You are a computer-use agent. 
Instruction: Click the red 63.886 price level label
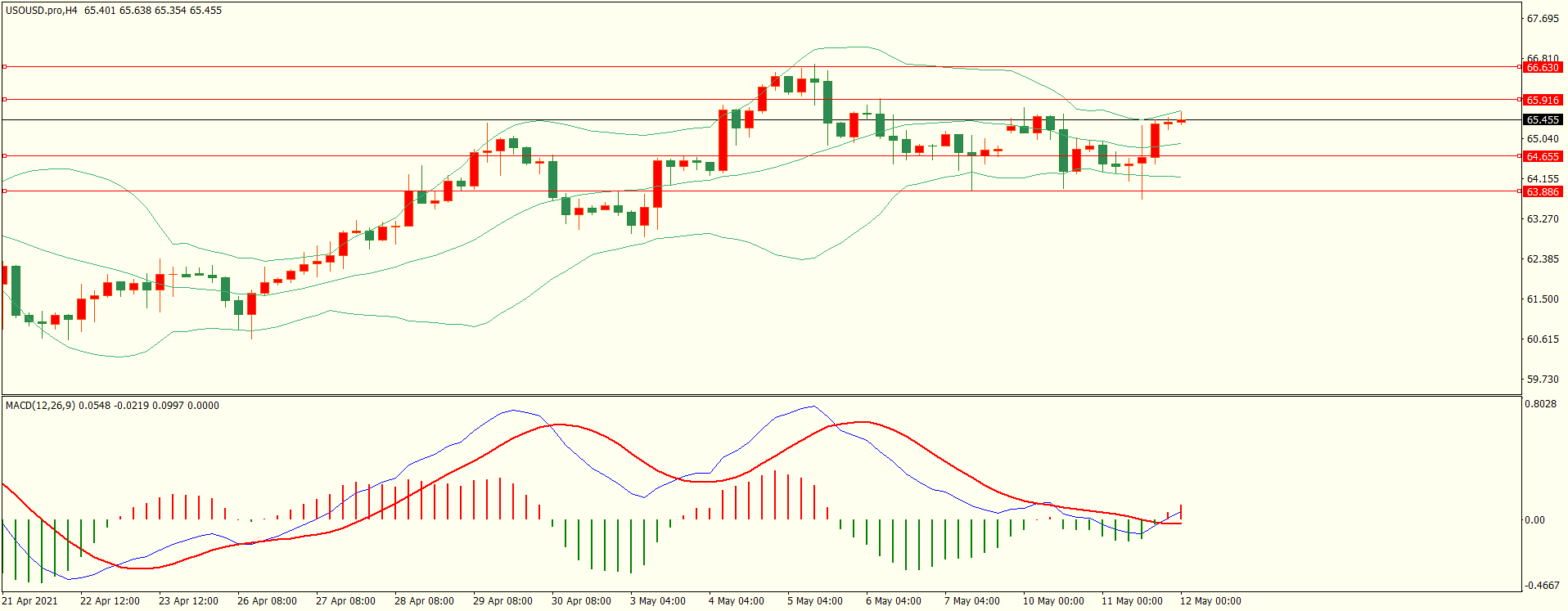(1542, 191)
